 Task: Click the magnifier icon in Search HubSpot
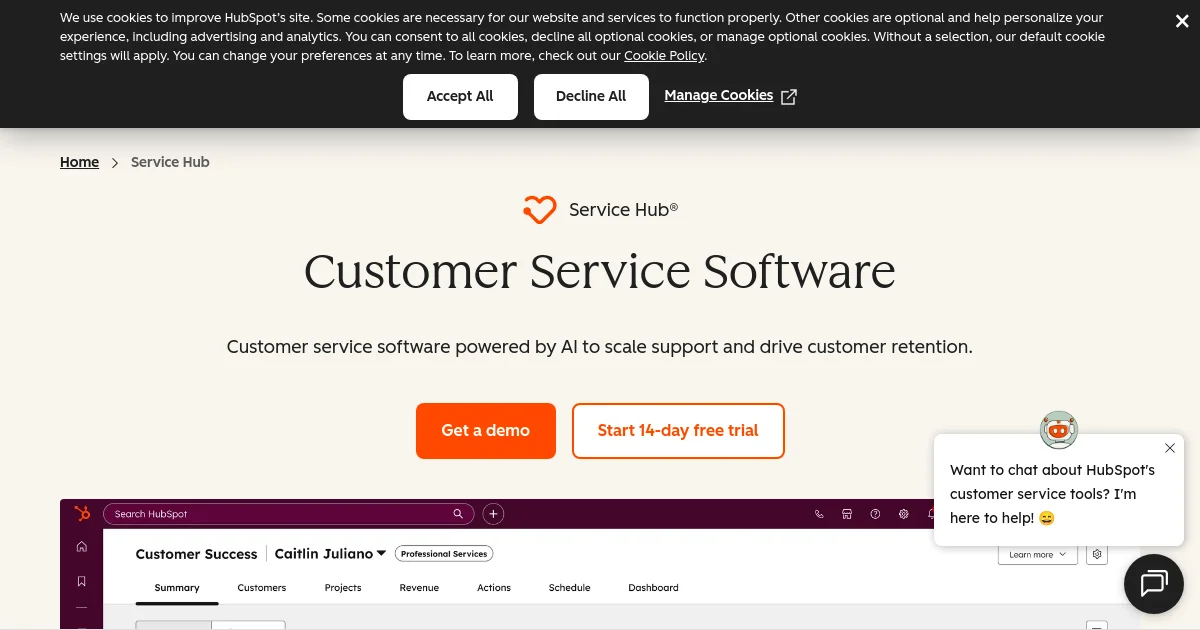click(x=458, y=514)
